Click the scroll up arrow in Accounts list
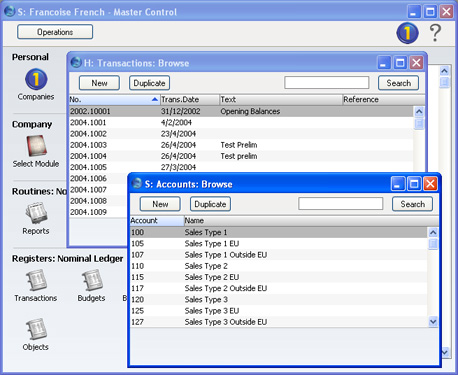 click(433, 232)
